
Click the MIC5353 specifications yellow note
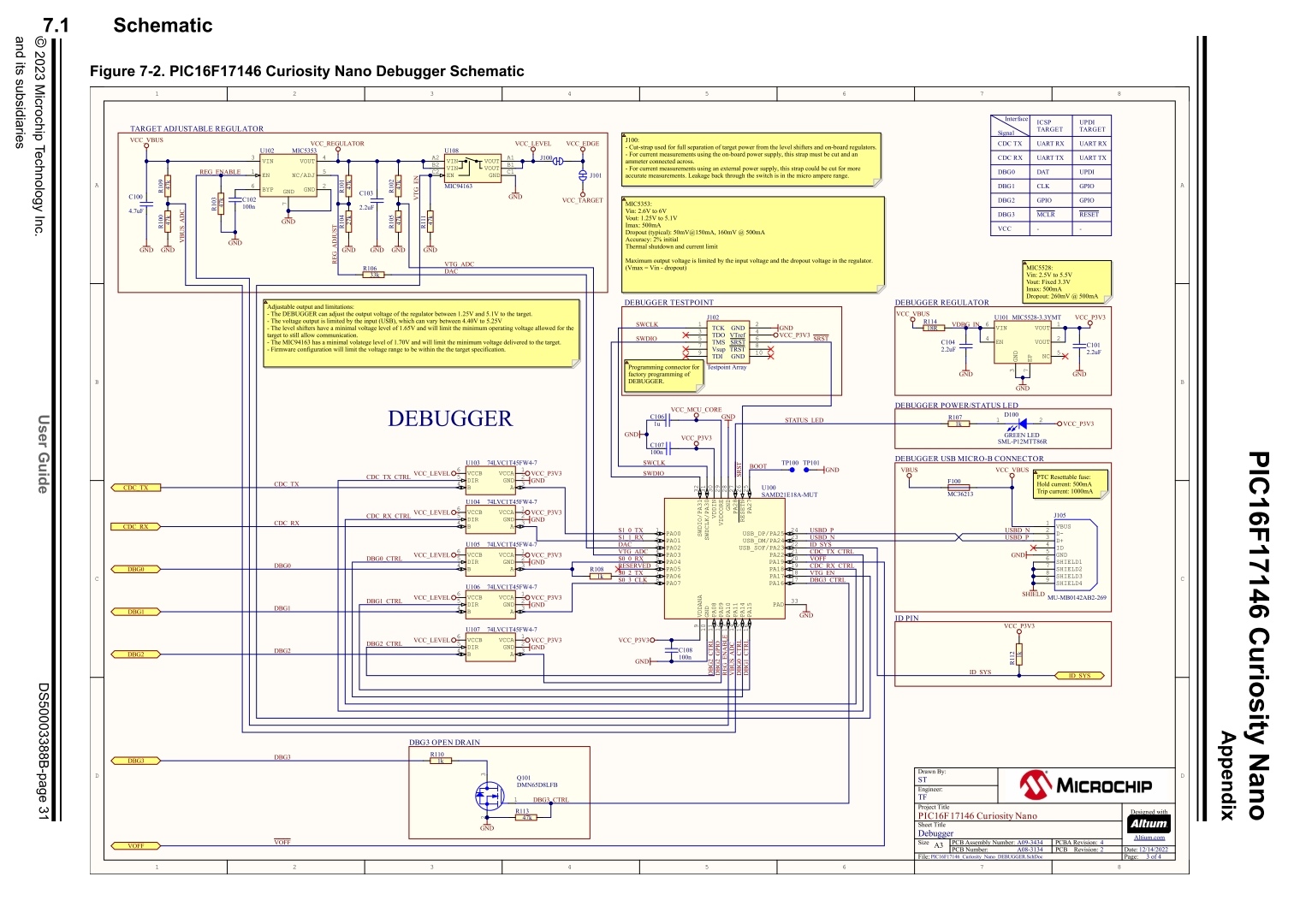(x=751, y=242)
